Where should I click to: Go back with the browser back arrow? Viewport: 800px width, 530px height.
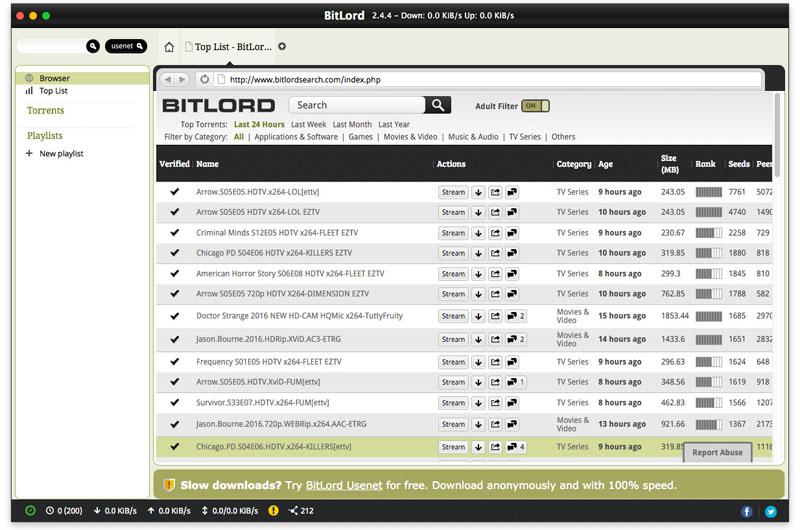167,80
